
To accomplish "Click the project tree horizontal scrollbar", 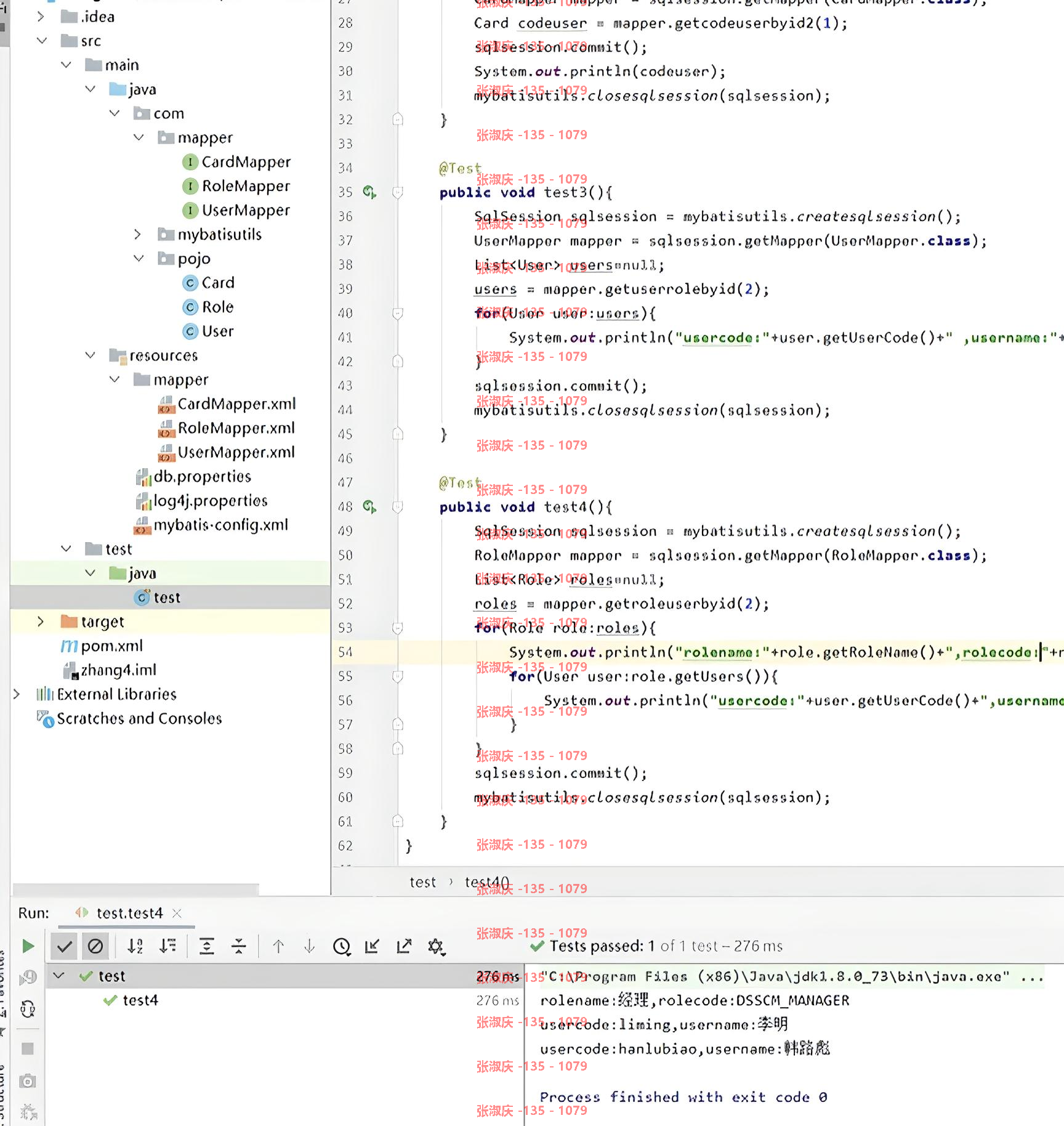I will 135,889.
